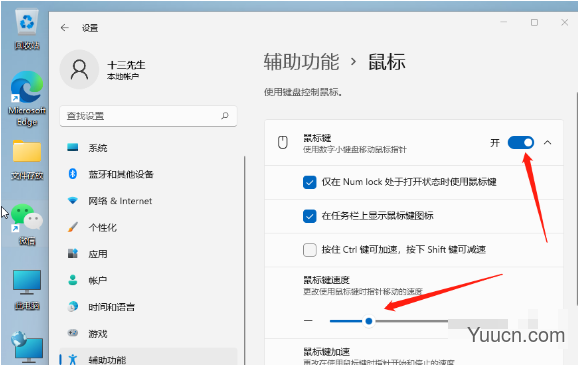The height and width of the screenshot is (365, 578).
Task: Click the mouse keys speed slider thumb
Action: (x=369, y=321)
